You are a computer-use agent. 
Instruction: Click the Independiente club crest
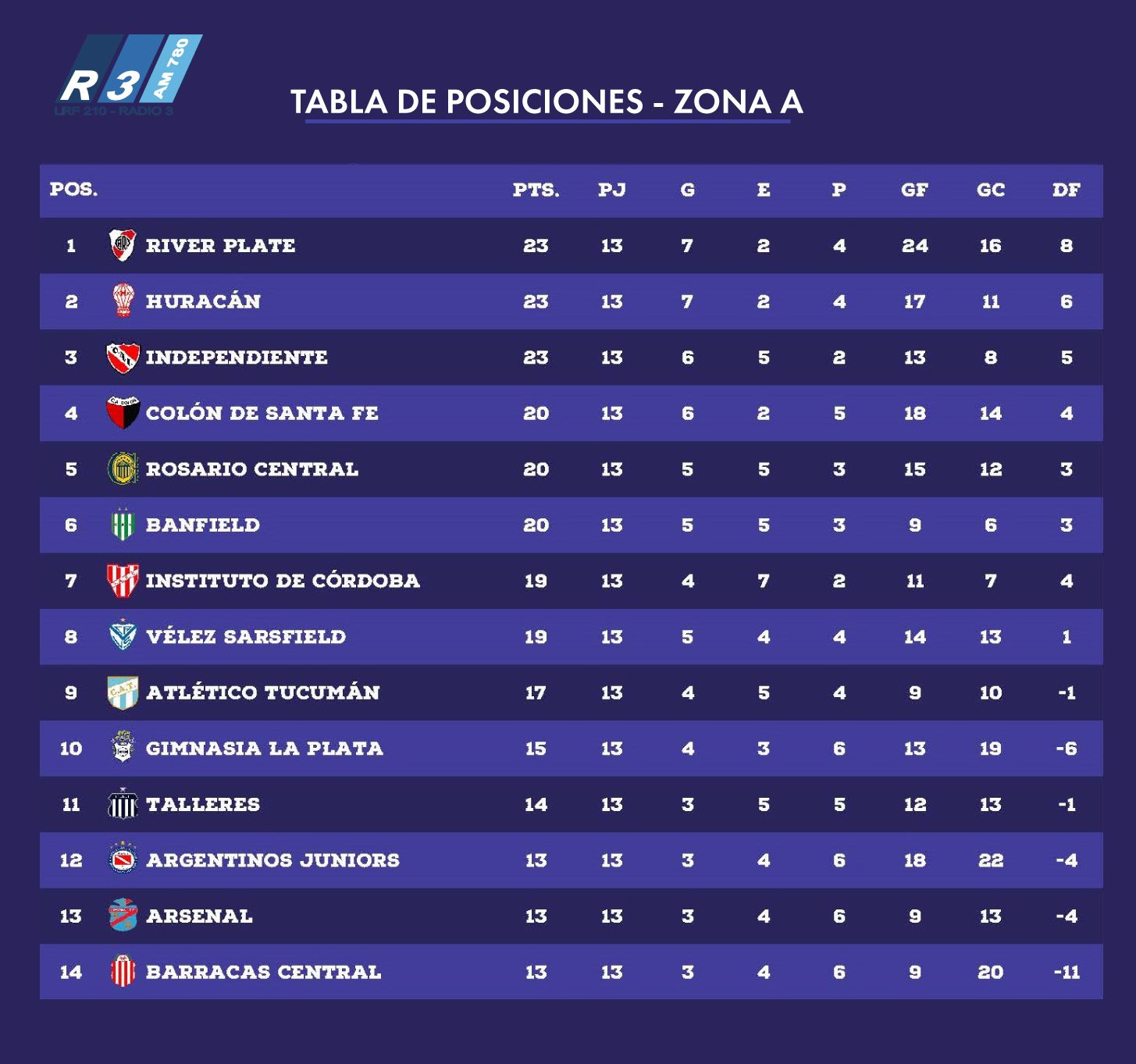click(x=123, y=357)
